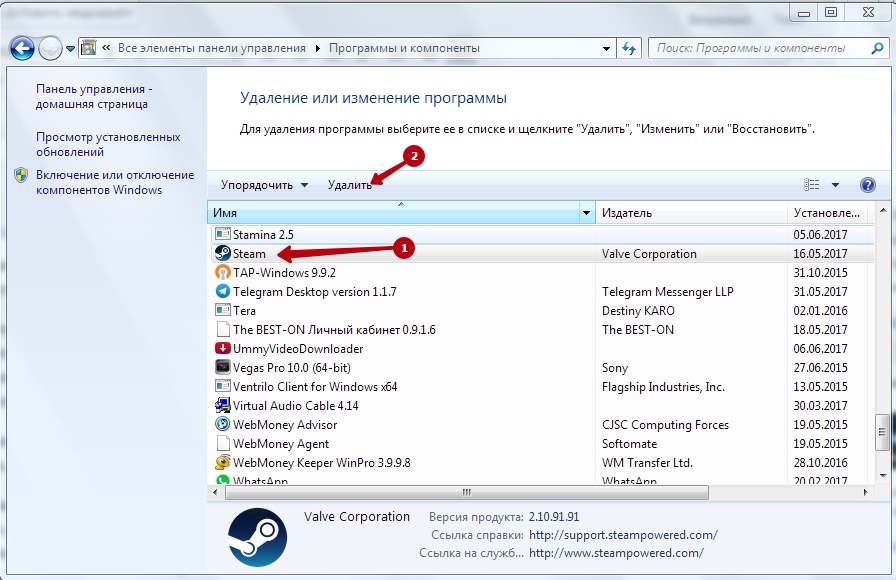This screenshot has width=896, height=580.
Task: Open 'Панель управления - домашняя страница' link
Action: tap(94, 97)
